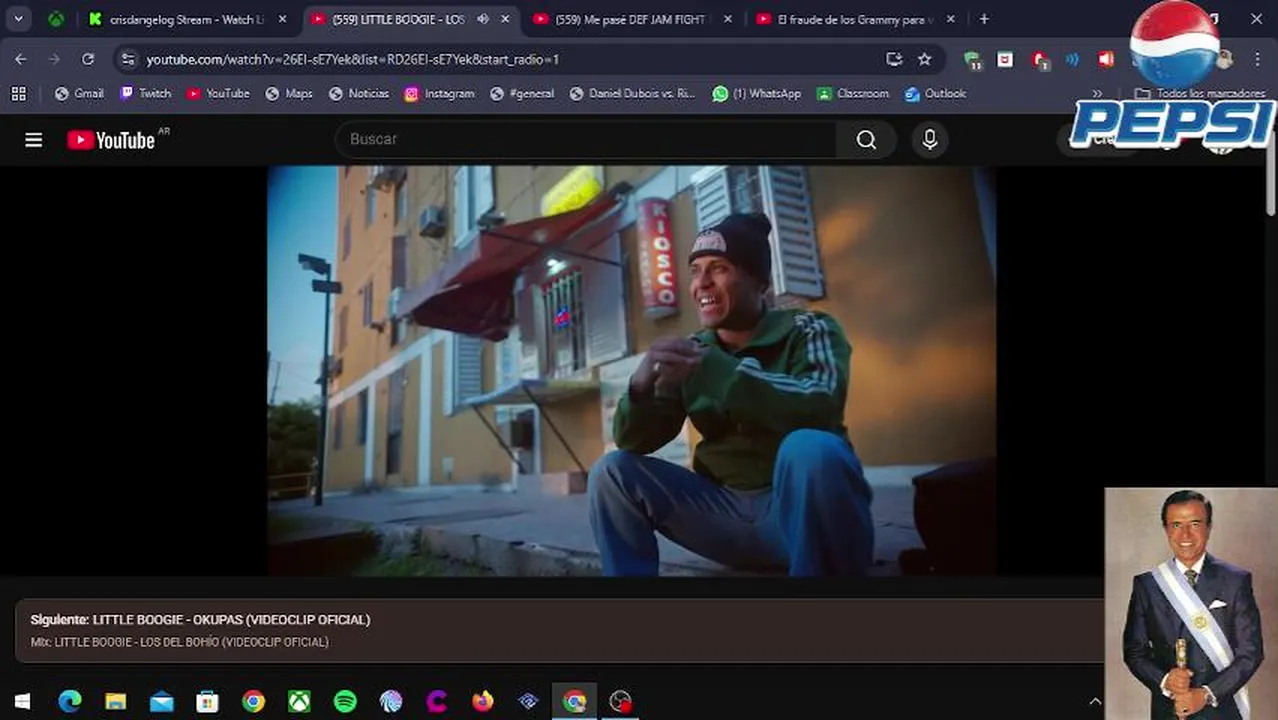The image size is (1278, 720).
Task: Open Spotify from taskbar
Action: point(345,702)
